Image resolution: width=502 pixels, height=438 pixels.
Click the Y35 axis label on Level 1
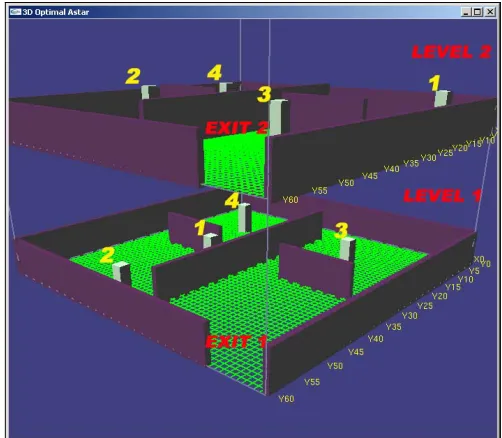click(x=394, y=326)
